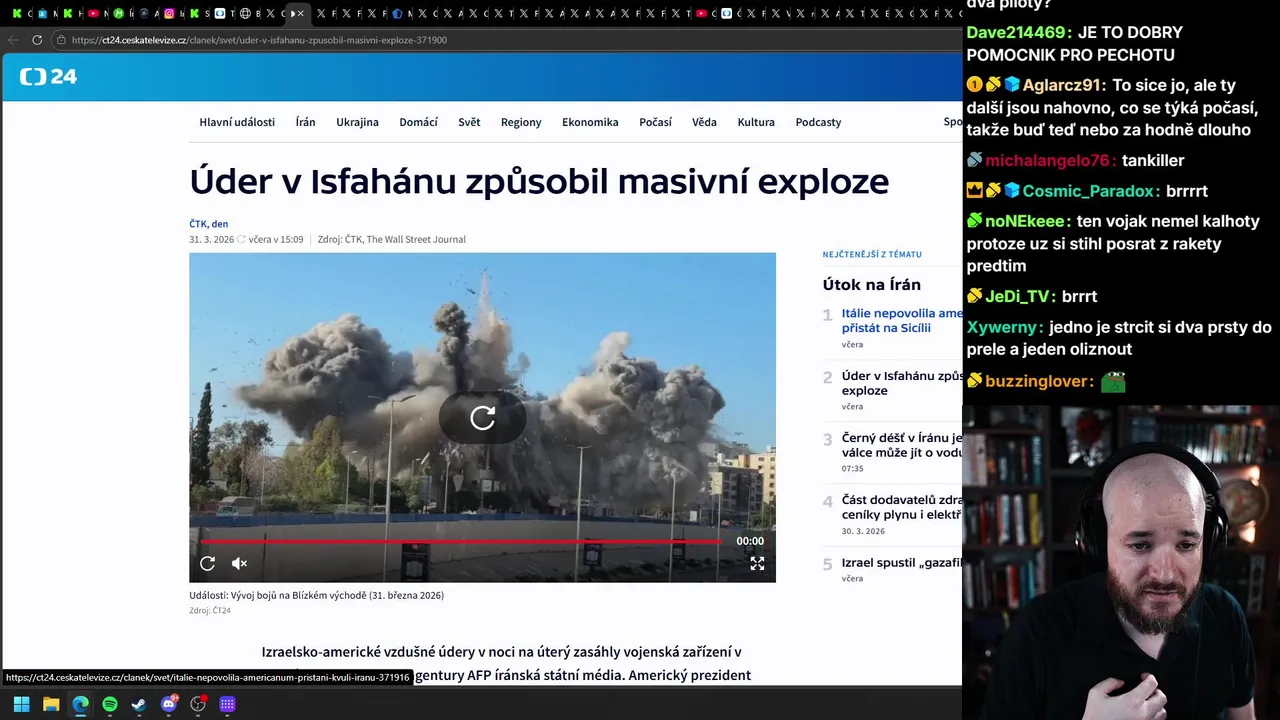Viewport: 1280px width, 720px height.
Task: Select Svět in navigation
Action: tap(469, 122)
